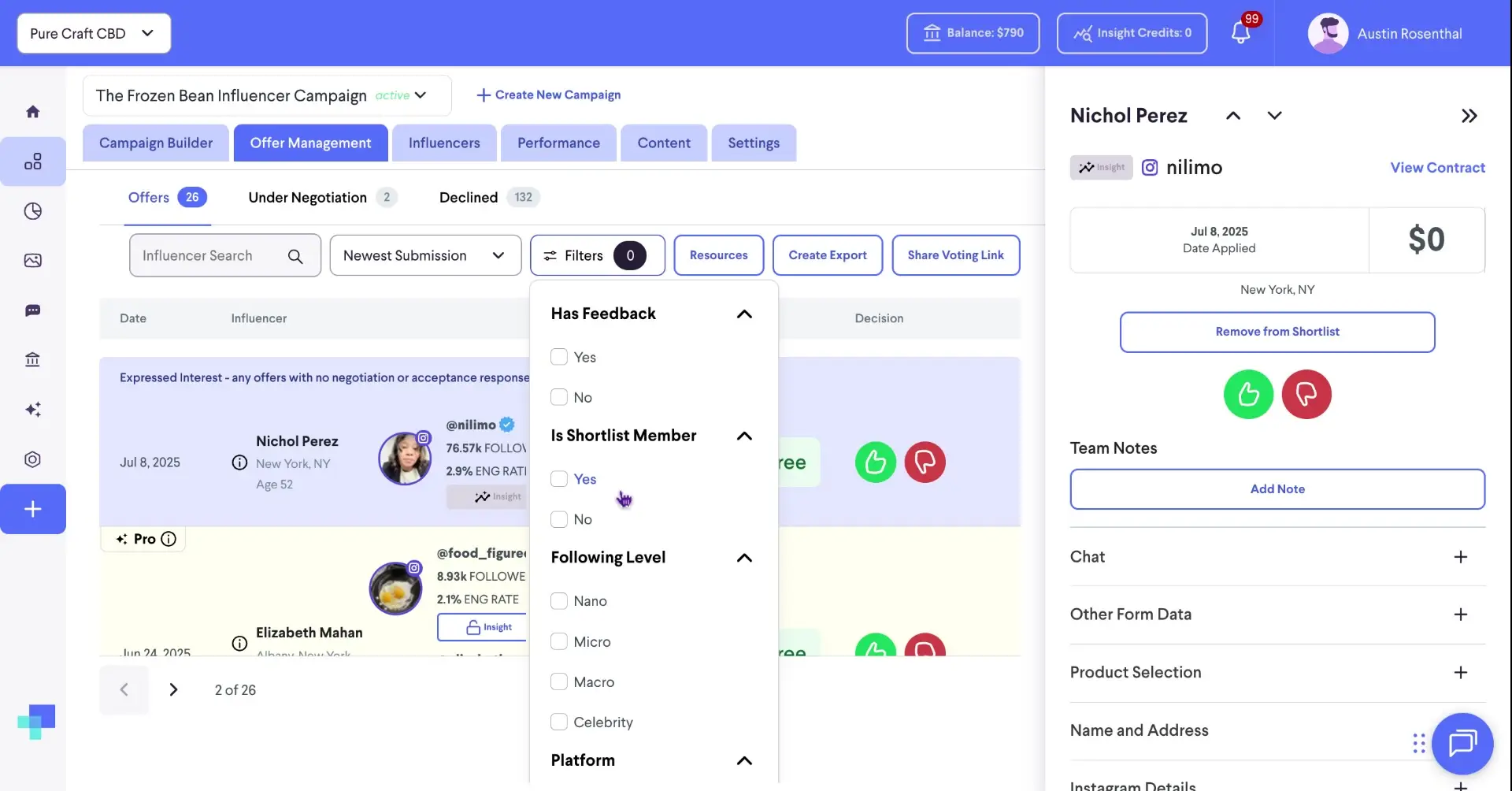Viewport: 1512px width, 791px height.
Task: Click the Instagram icon next to nilimo
Action: [x=1150, y=167]
